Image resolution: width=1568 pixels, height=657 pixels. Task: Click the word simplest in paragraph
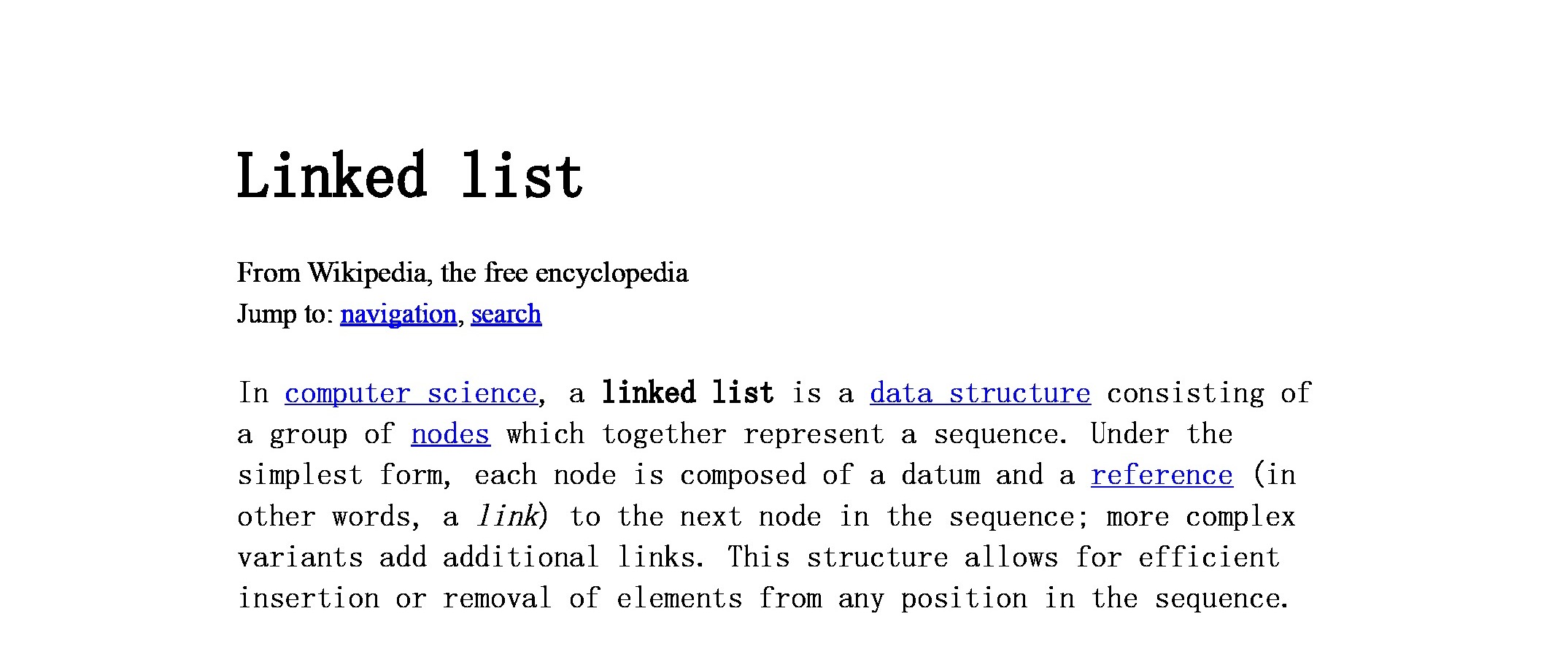click(301, 475)
